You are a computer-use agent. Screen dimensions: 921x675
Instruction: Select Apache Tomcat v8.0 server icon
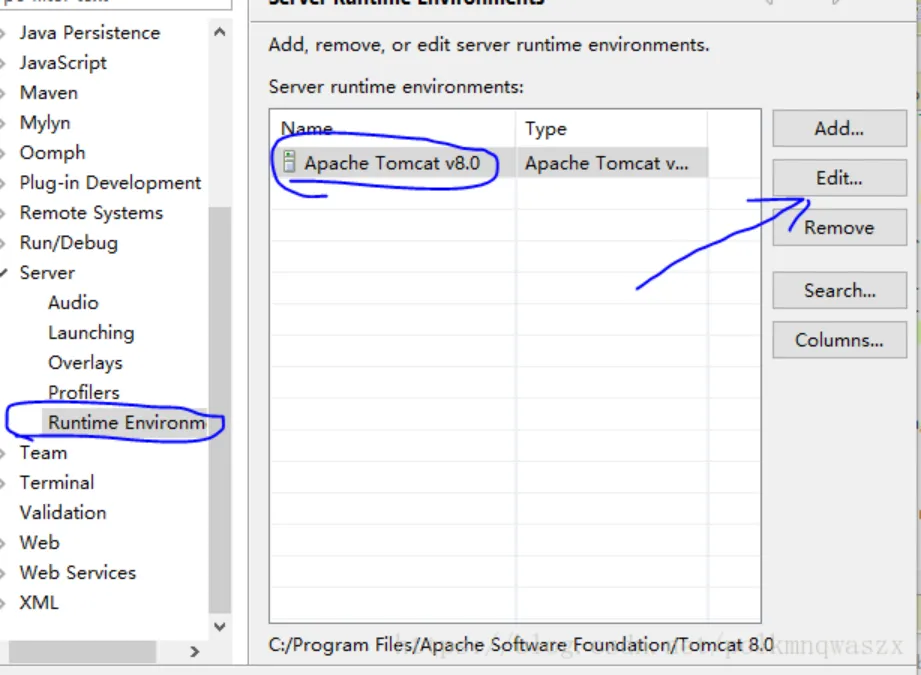tap(289, 162)
